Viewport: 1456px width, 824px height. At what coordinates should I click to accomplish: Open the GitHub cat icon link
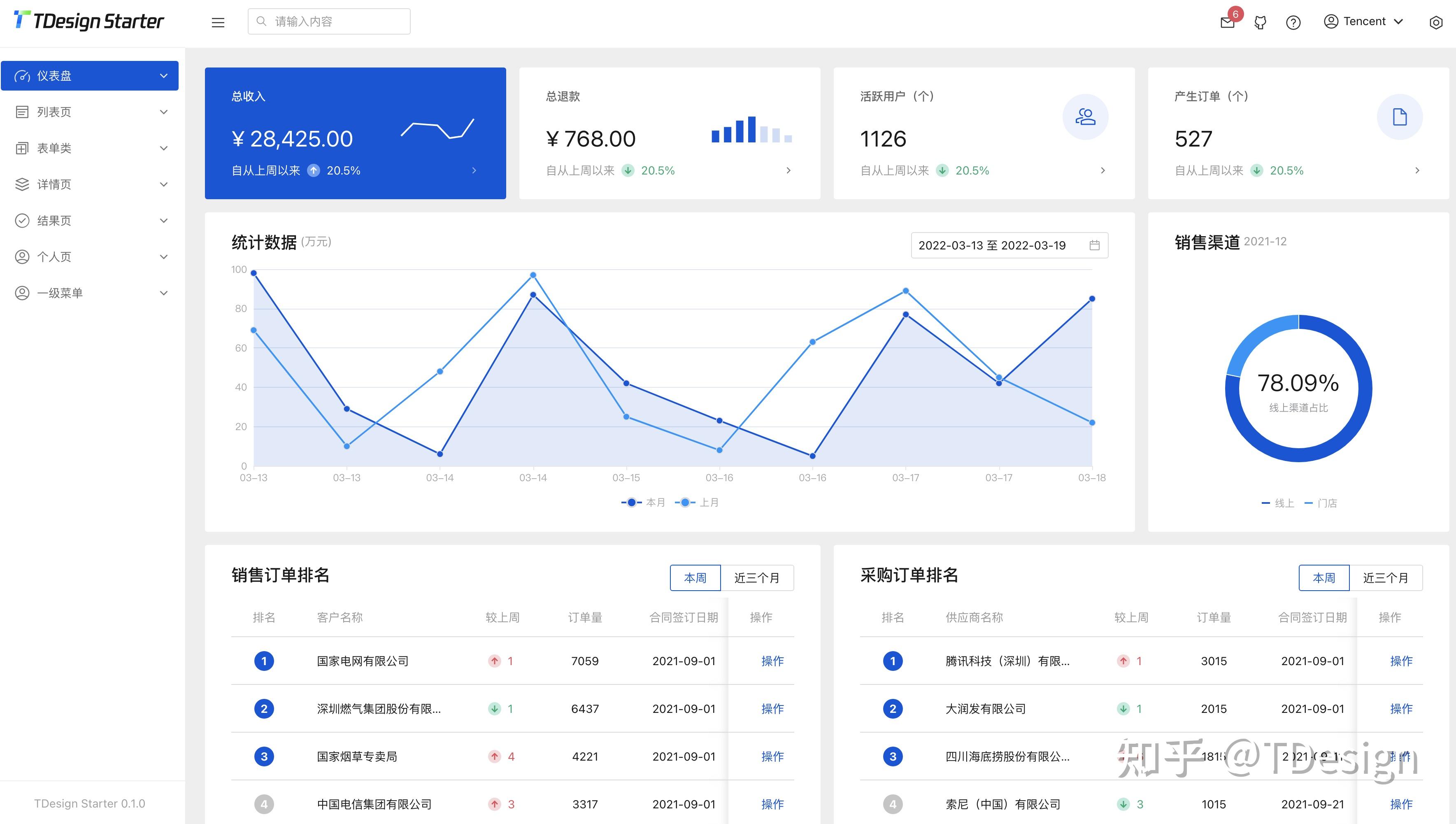click(1260, 23)
